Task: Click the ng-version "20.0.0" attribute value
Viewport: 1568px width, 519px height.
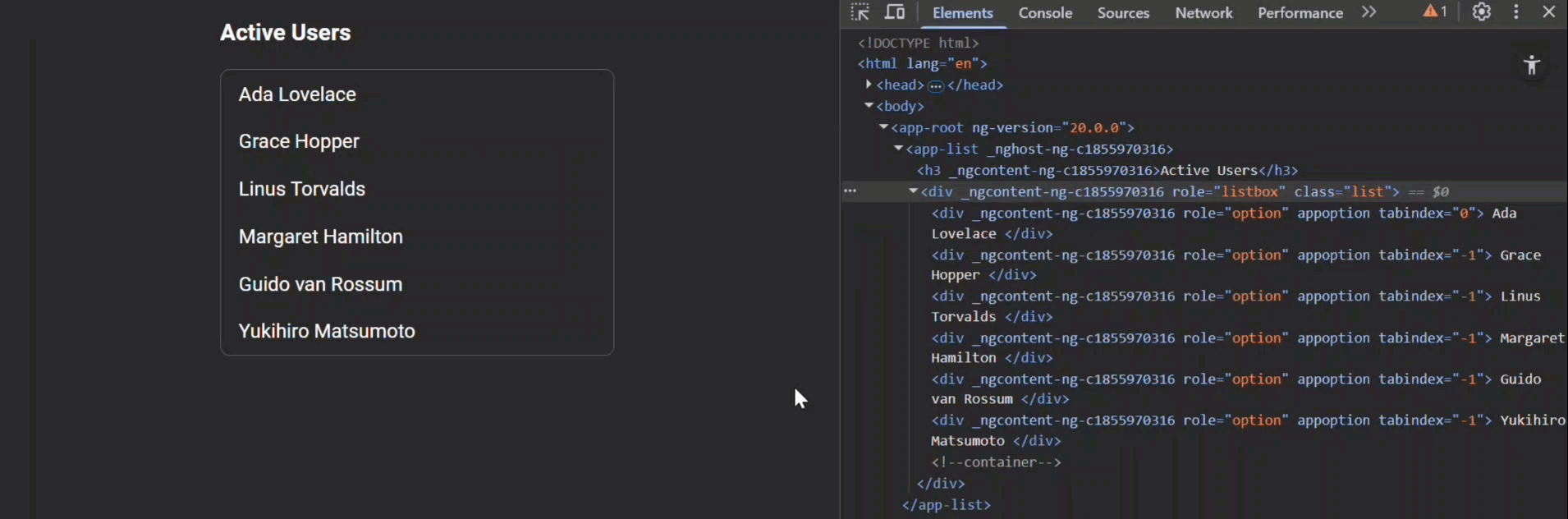Action: click(1094, 127)
